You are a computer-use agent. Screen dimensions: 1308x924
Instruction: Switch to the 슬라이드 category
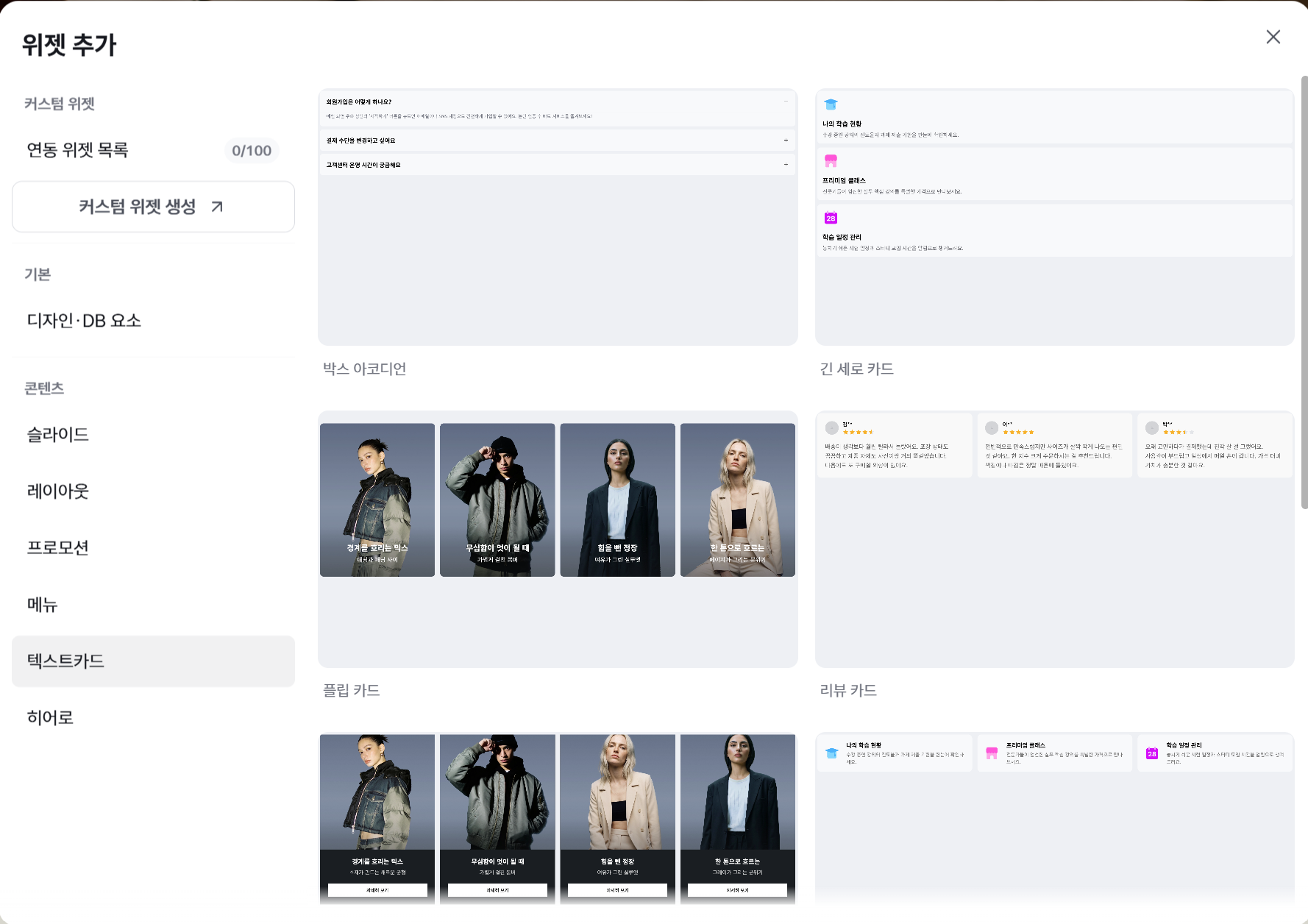click(153, 435)
